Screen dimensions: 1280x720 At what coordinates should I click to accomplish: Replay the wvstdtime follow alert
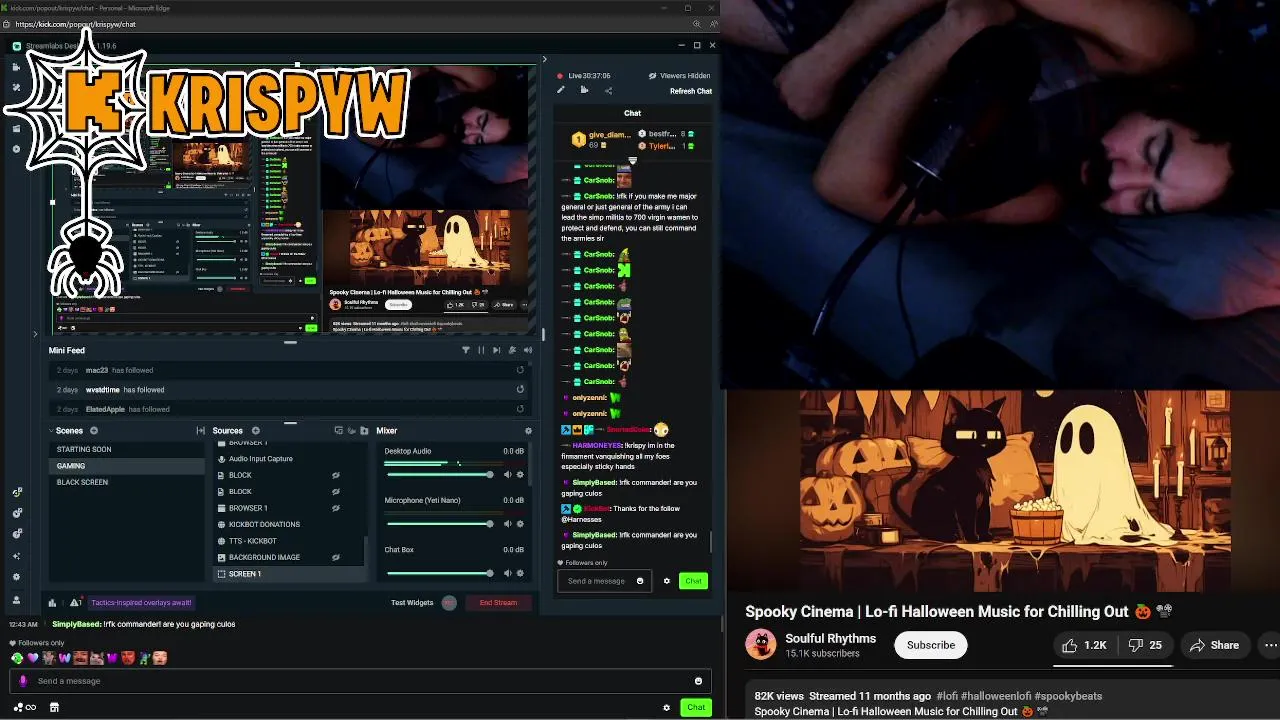(520, 389)
